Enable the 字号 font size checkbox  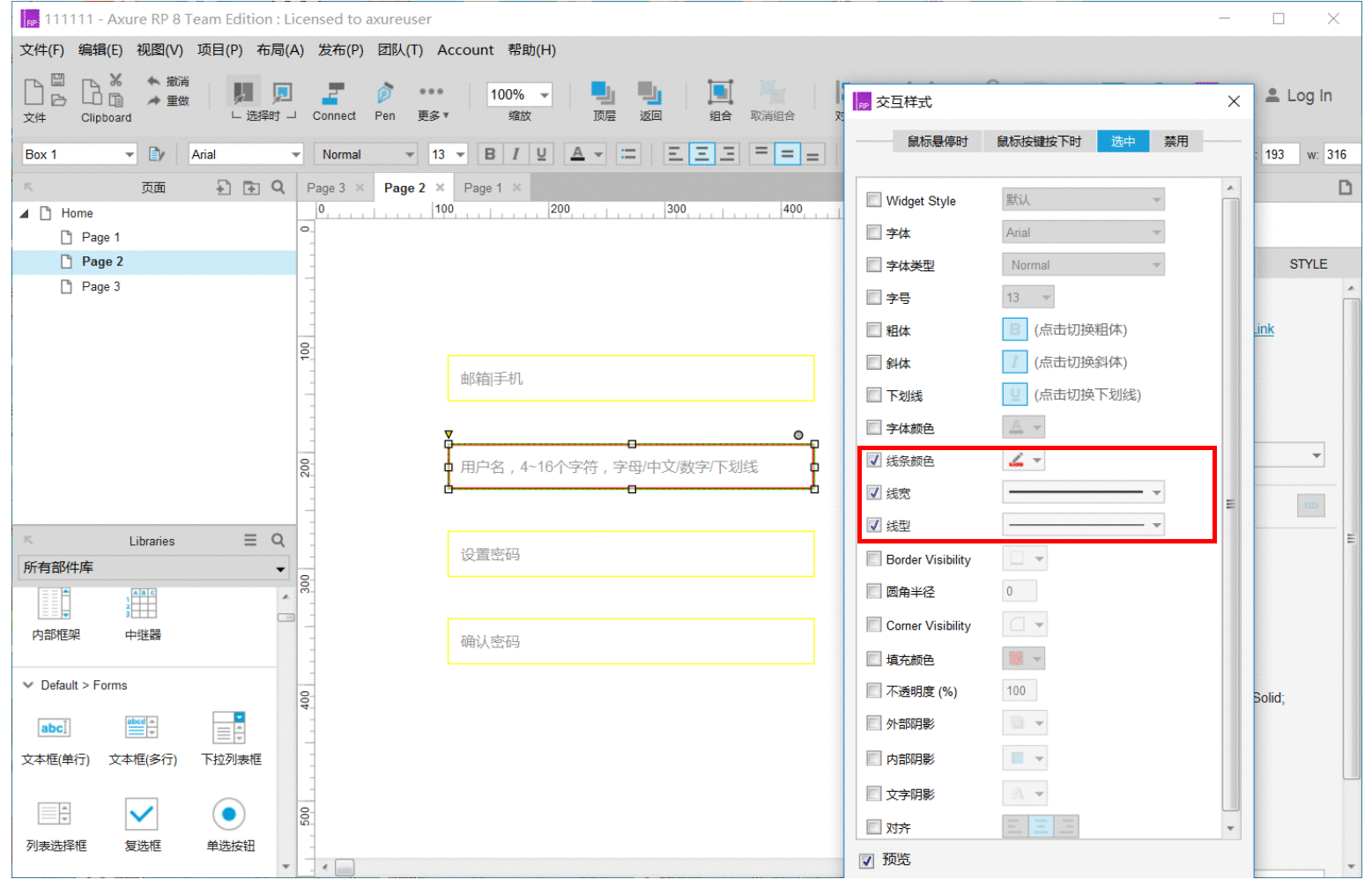click(x=874, y=298)
